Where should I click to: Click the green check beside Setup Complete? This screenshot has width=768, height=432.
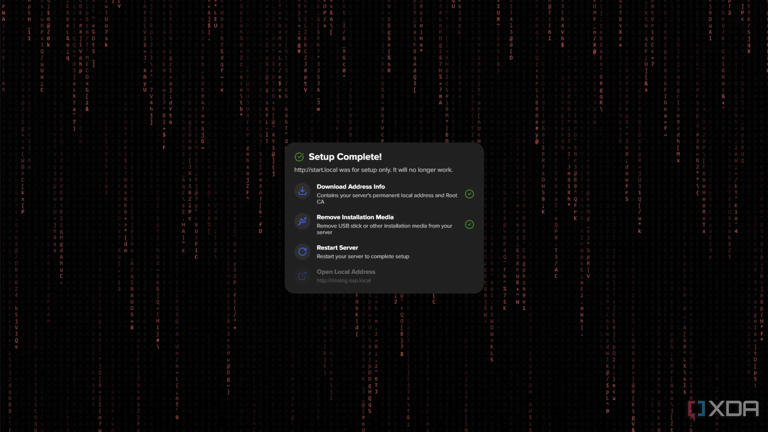(299, 157)
